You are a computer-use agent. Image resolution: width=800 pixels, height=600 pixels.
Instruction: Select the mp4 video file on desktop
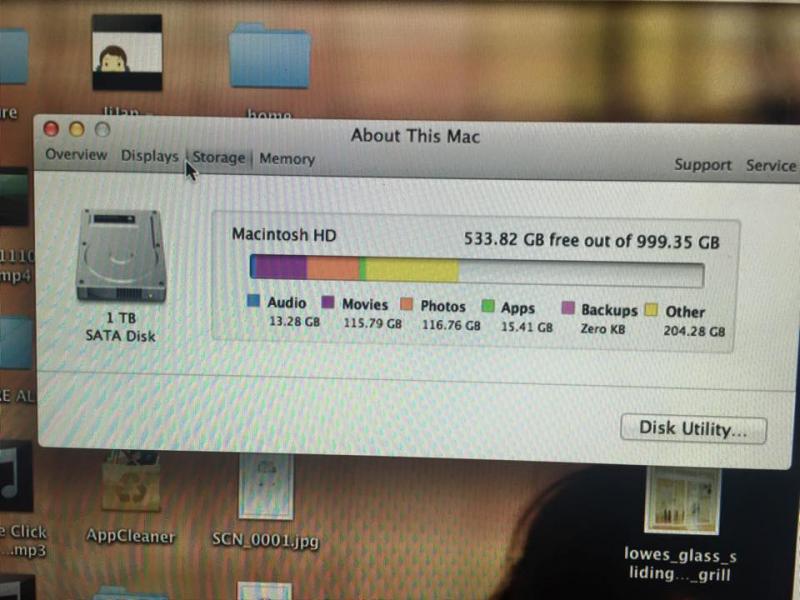[14, 196]
